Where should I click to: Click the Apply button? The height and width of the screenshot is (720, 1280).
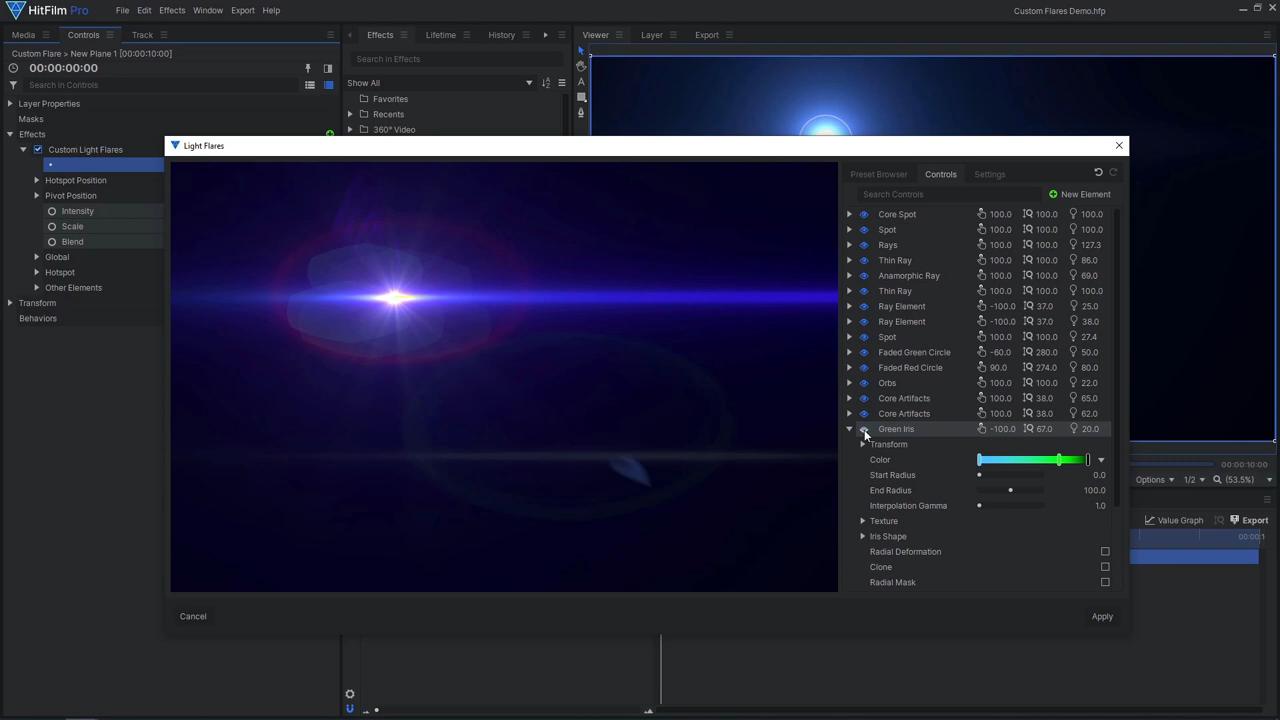[x=1102, y=617]
